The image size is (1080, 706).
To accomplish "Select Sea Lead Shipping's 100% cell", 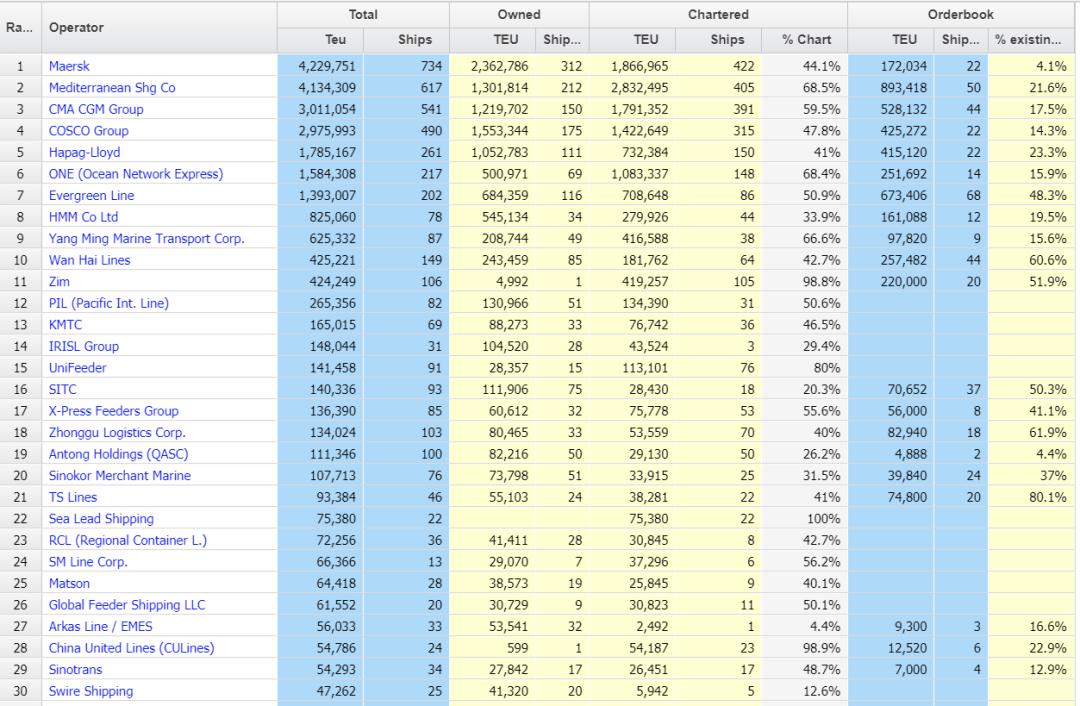I will (x=804, y=519).
